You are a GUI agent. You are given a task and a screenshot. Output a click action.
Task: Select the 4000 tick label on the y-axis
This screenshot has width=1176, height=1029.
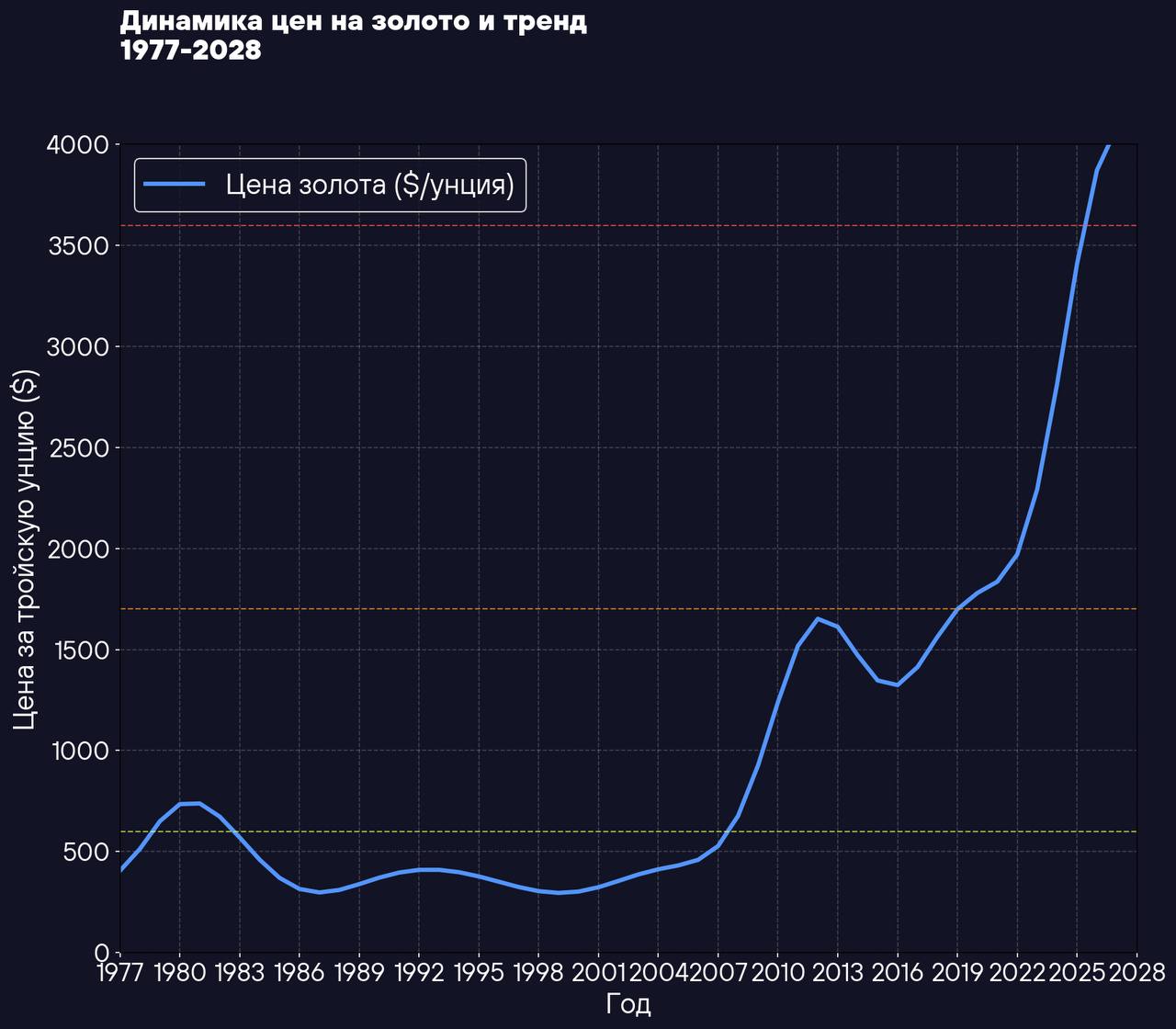coord(77,145)
